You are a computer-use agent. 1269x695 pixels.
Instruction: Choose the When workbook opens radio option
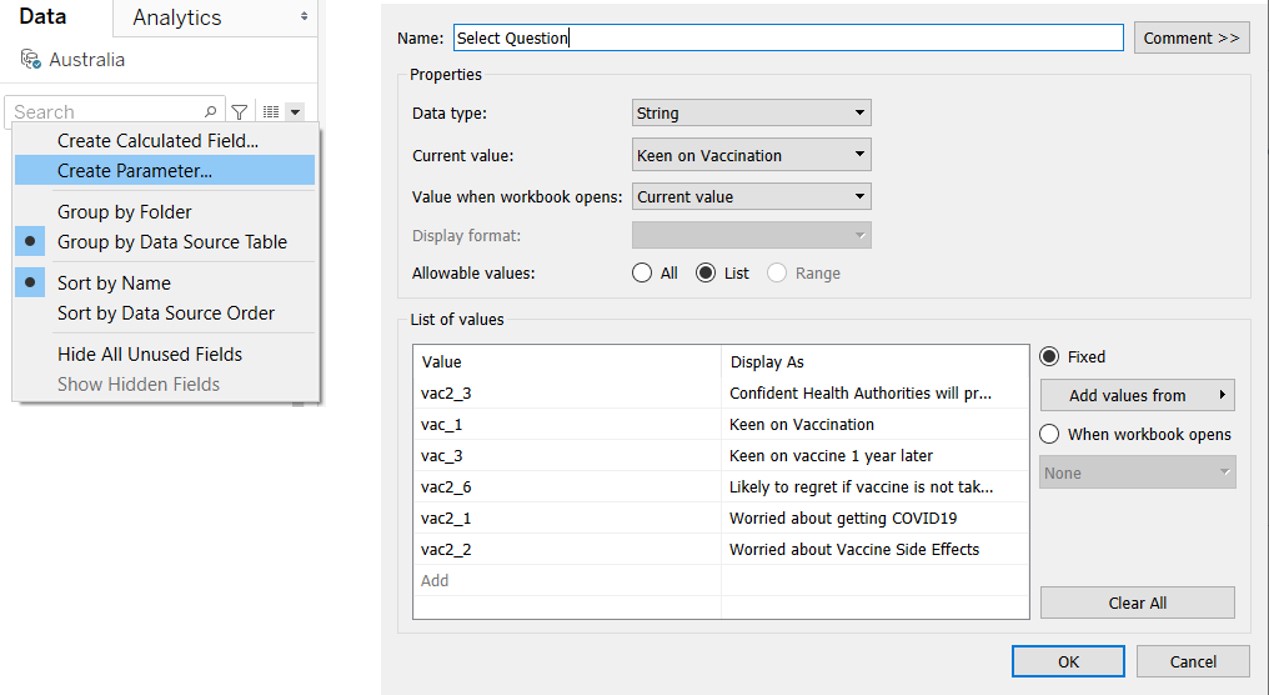pyautogui.click(x=1048, y=433)
